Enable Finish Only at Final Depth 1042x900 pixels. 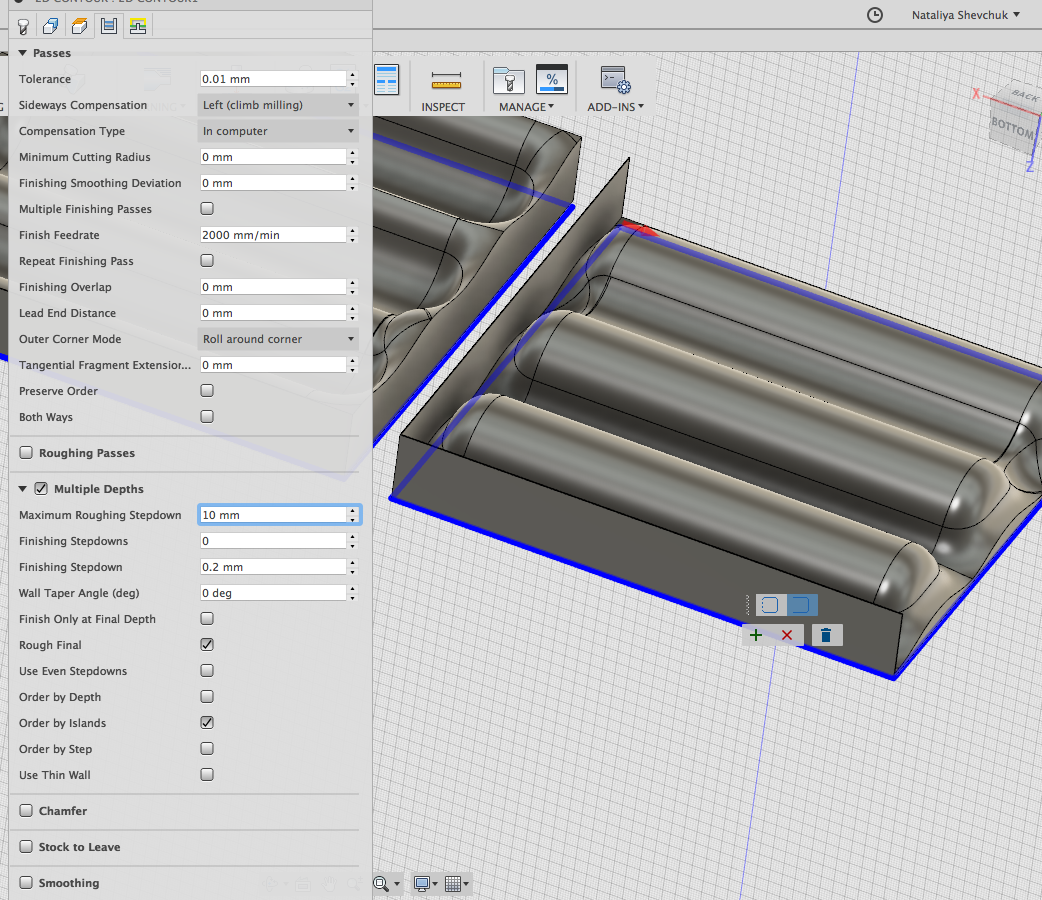click(x=207, y=619)
